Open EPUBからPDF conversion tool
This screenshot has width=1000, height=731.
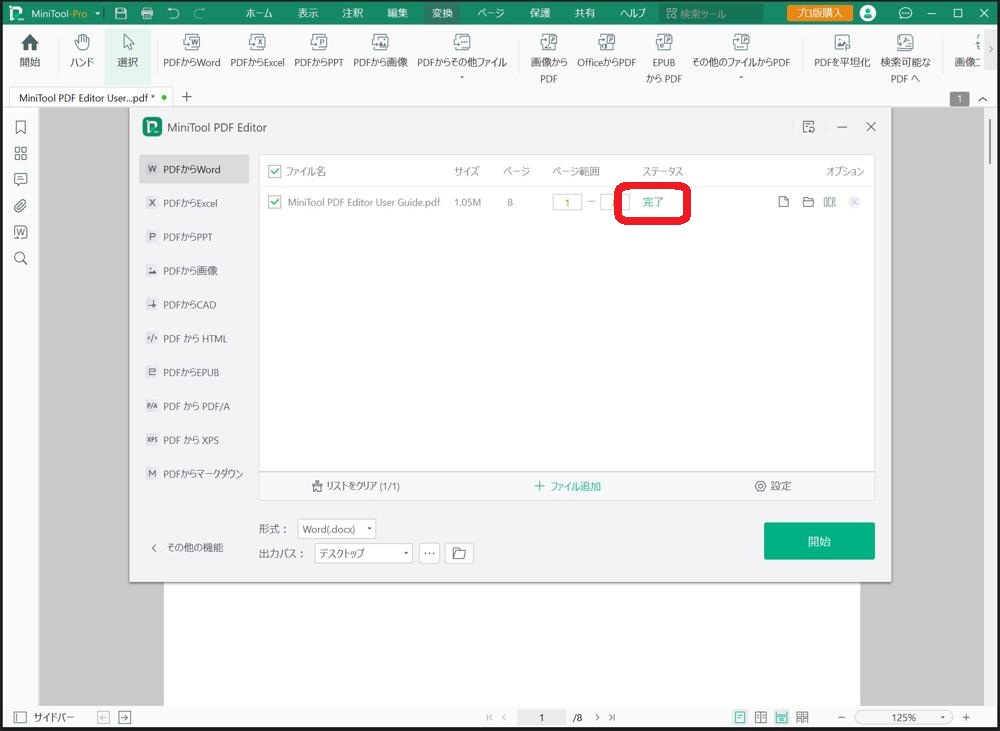664,59
